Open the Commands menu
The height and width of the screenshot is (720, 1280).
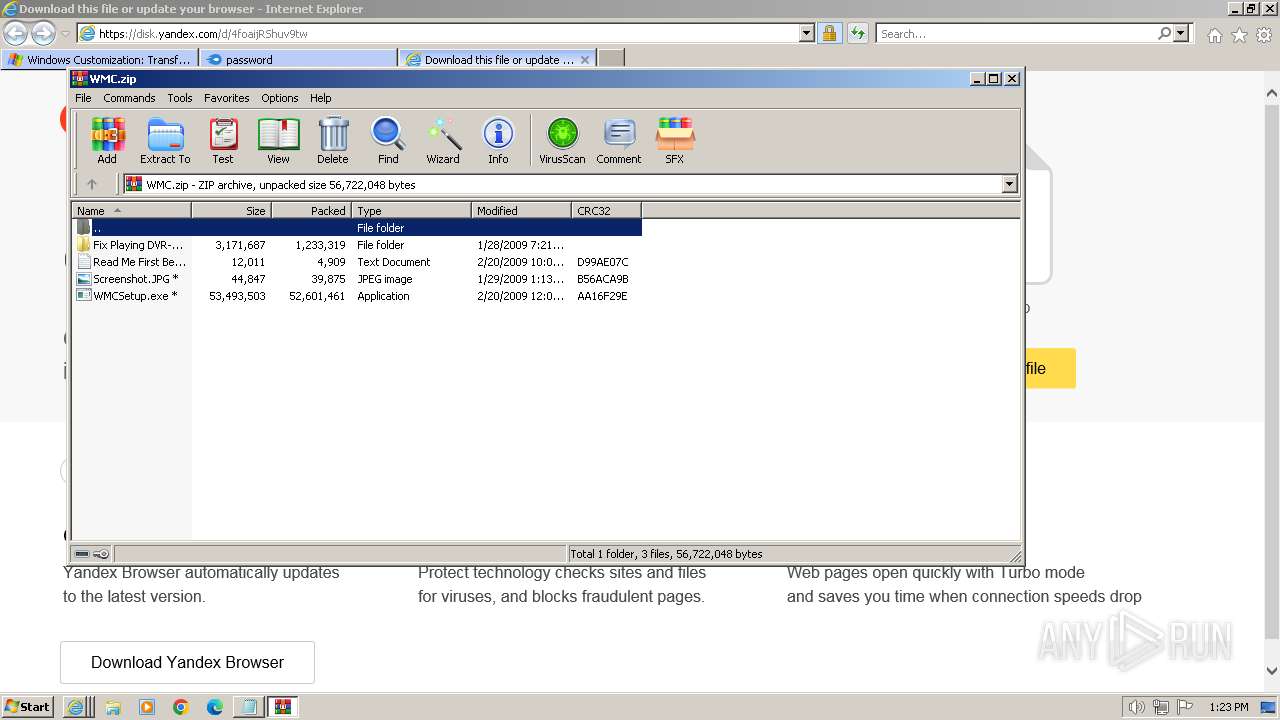click(x=129, y=98)
